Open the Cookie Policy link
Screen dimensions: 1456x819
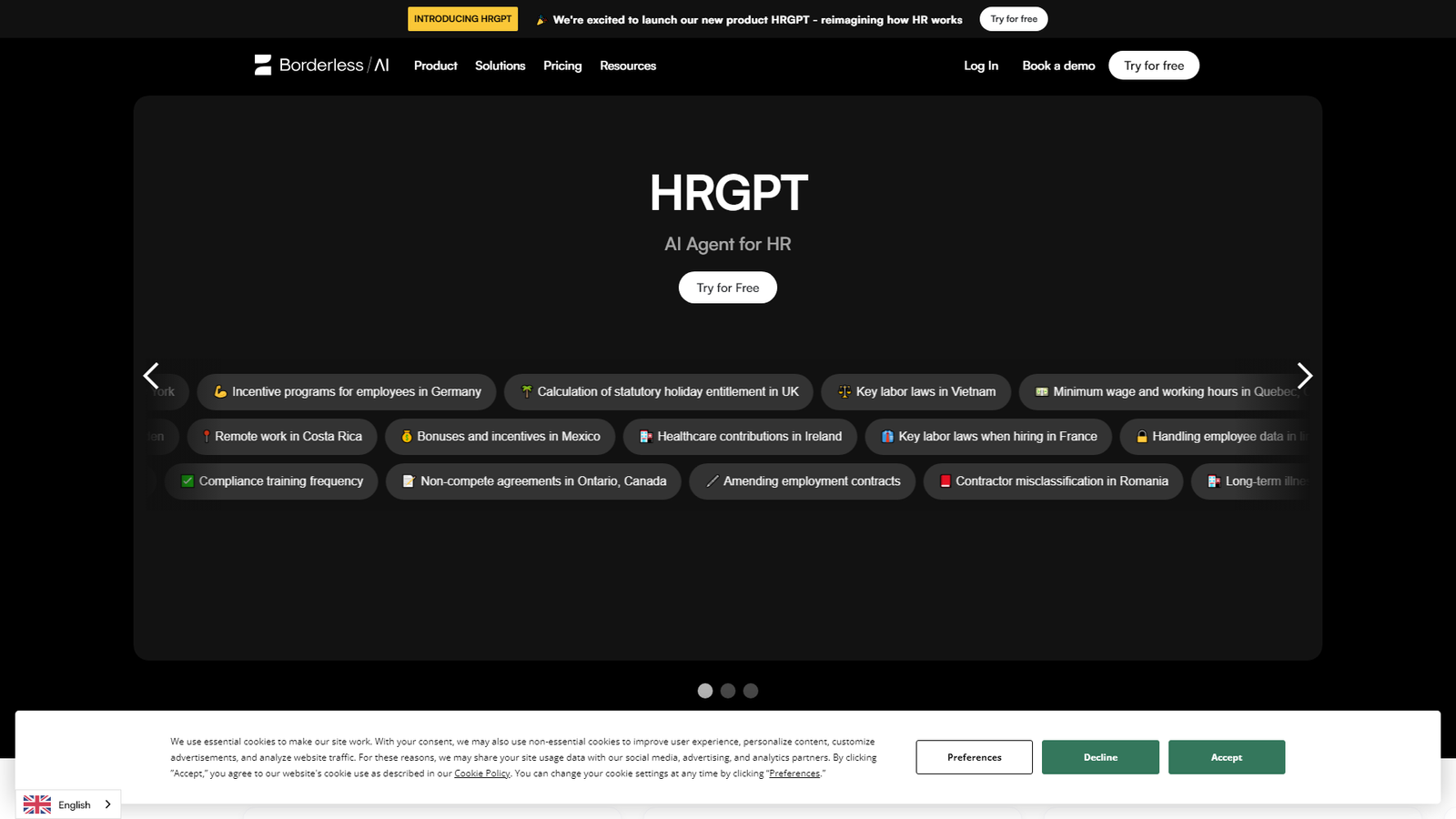(x=482, y=773)
